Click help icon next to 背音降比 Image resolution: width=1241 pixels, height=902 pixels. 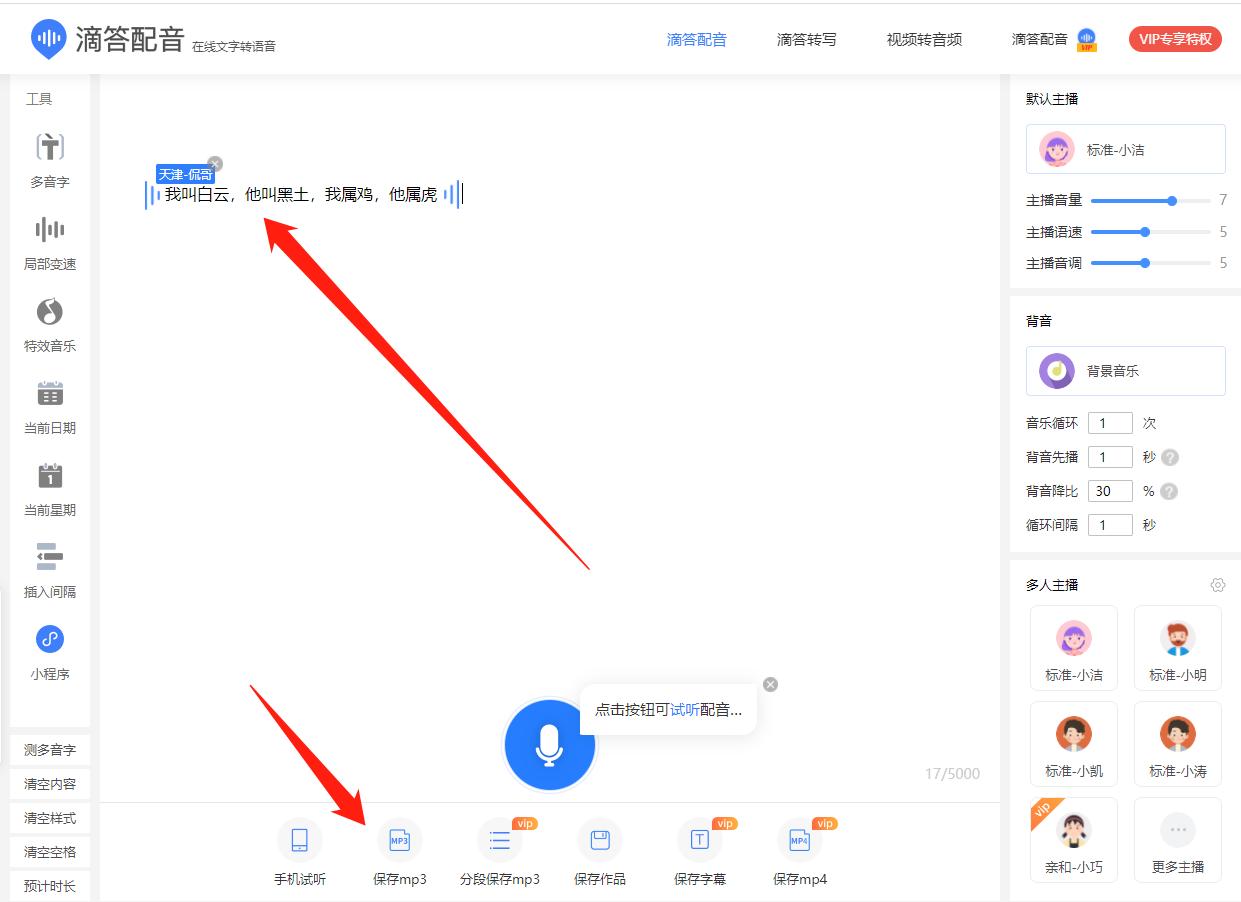point(1170,491)
